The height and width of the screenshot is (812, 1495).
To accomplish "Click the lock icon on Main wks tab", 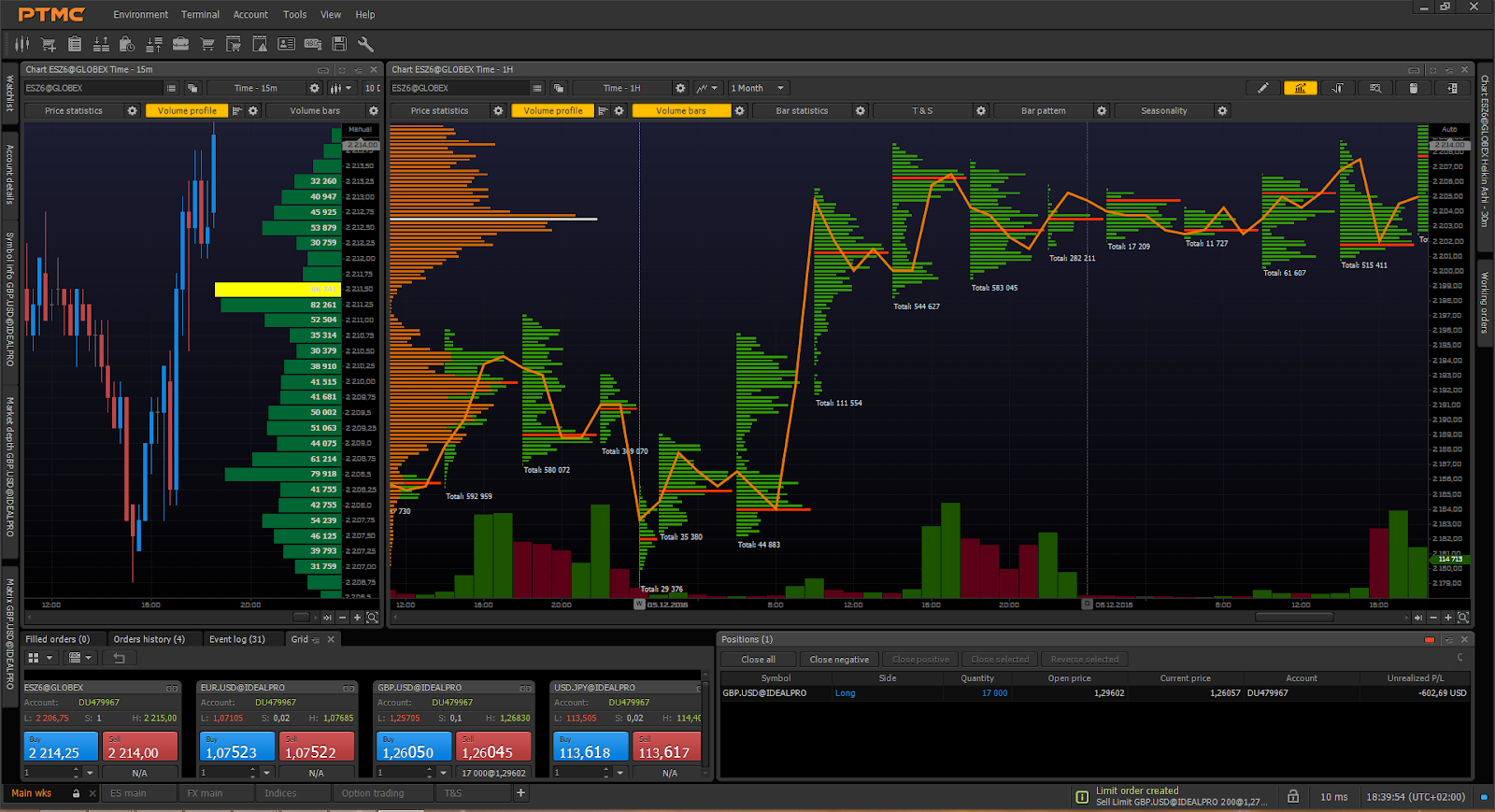I will coord(76,793).
